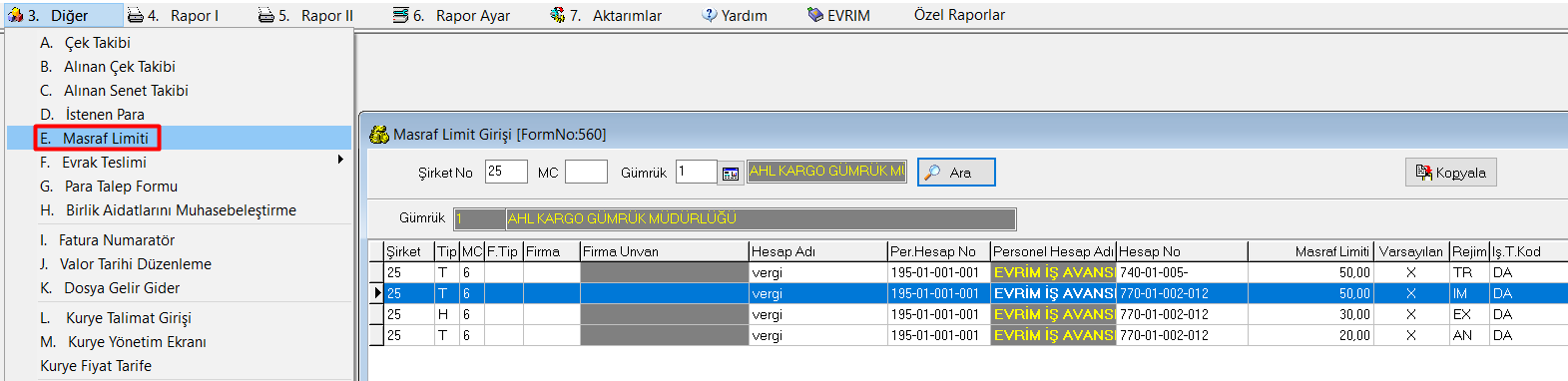Click the Per.Hesap No column header

coord(939,251)
